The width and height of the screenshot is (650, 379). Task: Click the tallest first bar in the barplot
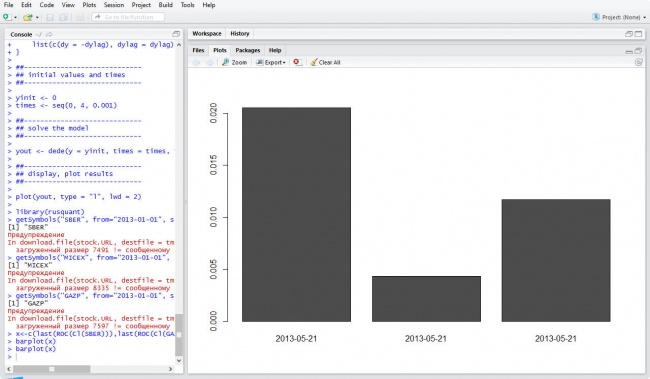click(x=296, y=214)
